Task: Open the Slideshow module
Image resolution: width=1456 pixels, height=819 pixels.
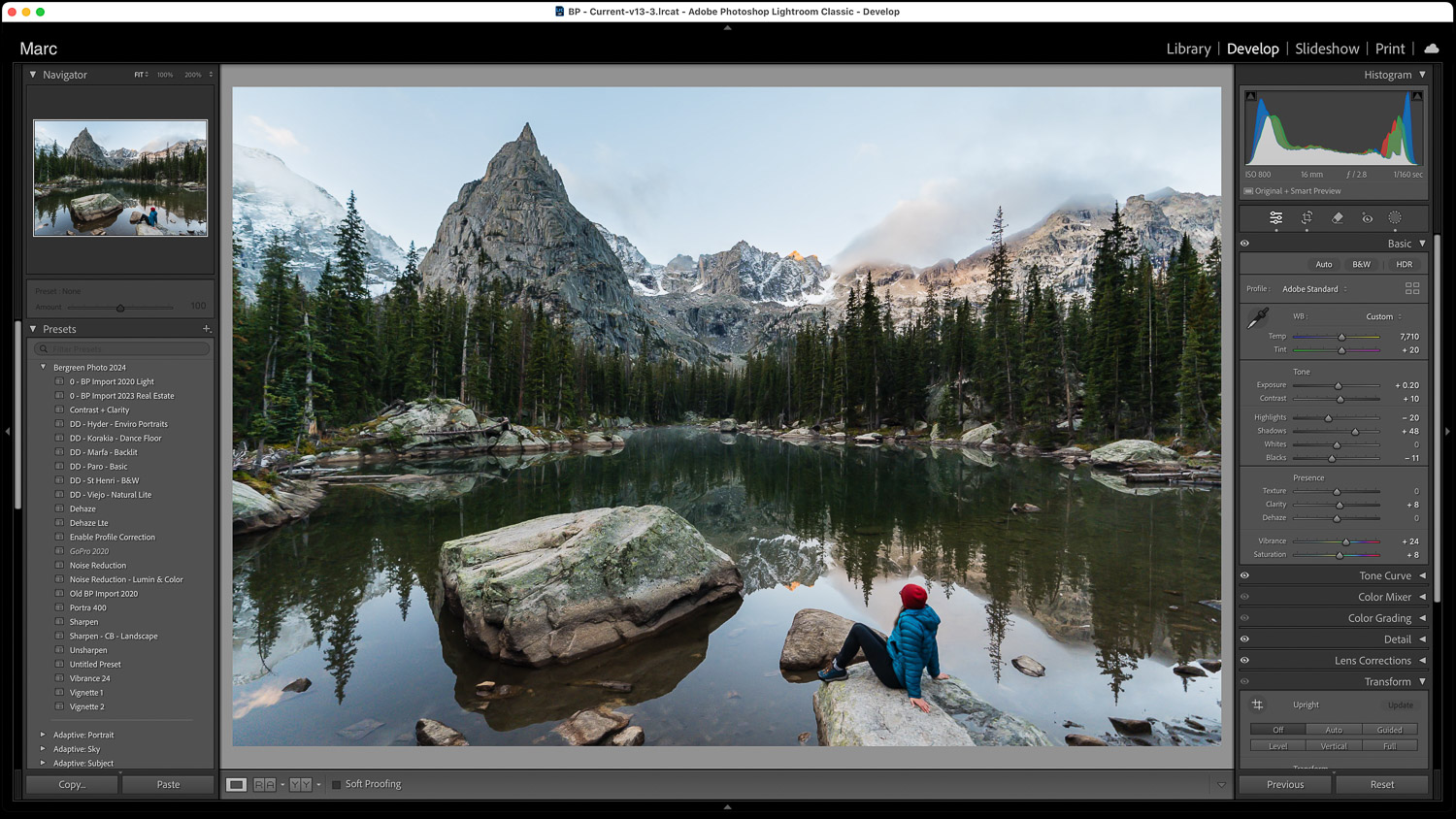Action: tap(1326, 49)
